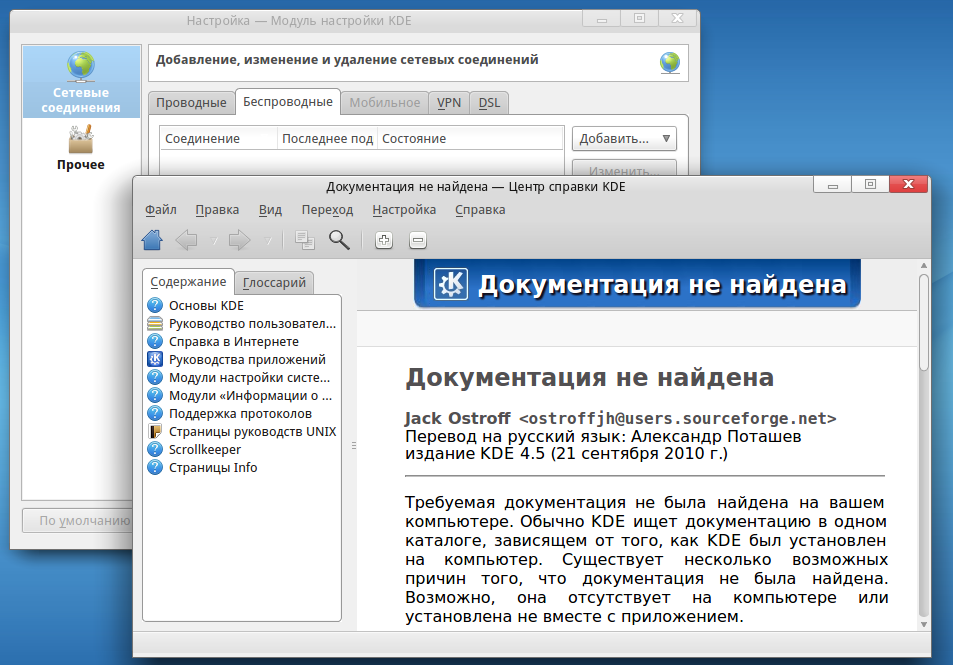
Task: Open the Справка menu
Action: pos(480,210)
